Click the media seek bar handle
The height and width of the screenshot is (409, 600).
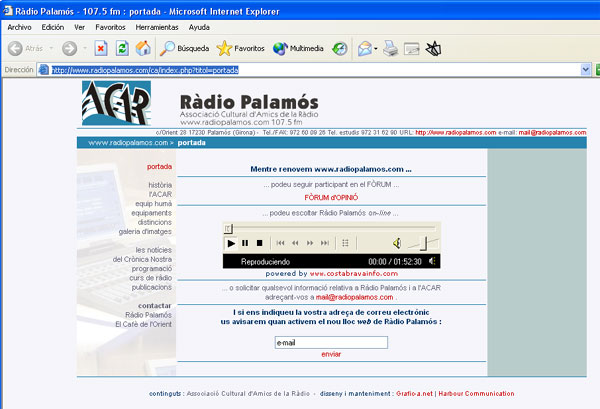tap(228, 229)
